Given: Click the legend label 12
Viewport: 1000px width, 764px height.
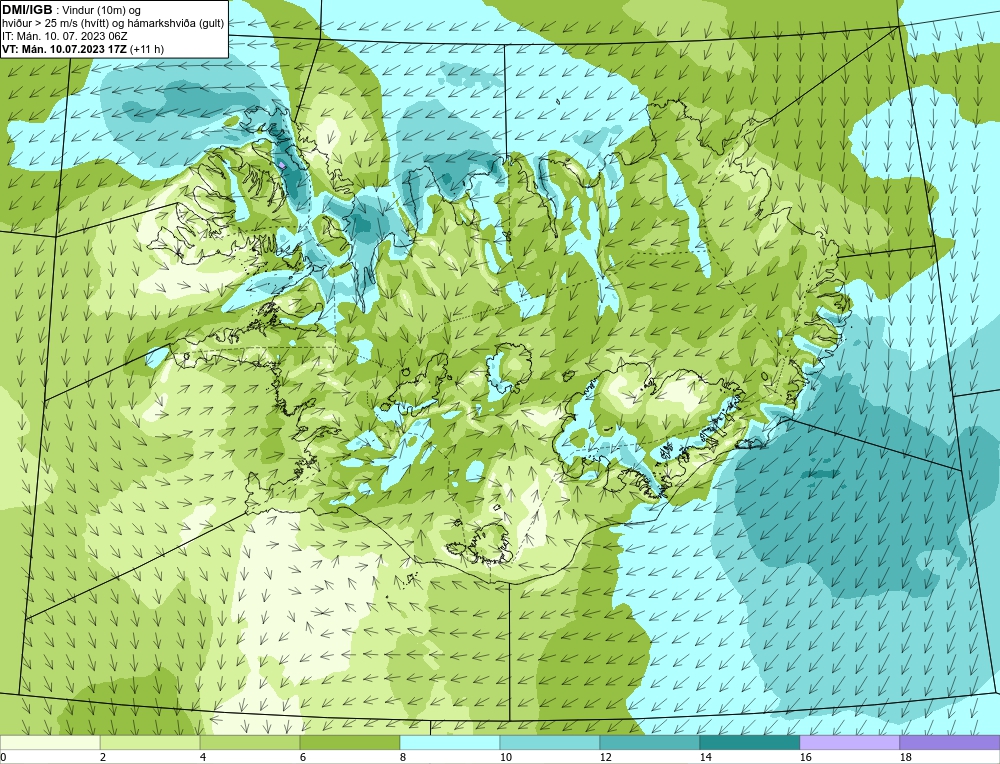Looking at the screenshot, I should [x=605, y=757].
